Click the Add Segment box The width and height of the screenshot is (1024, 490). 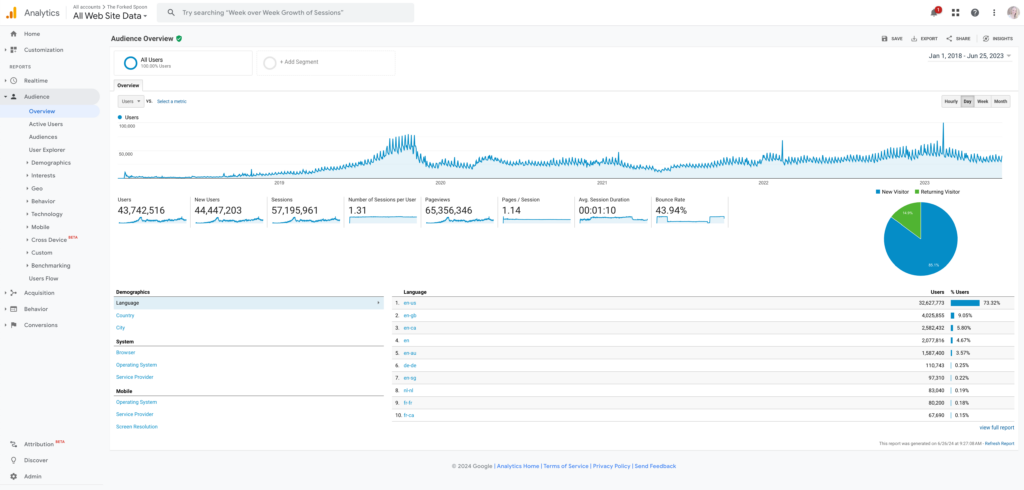[x=325, y=62]
